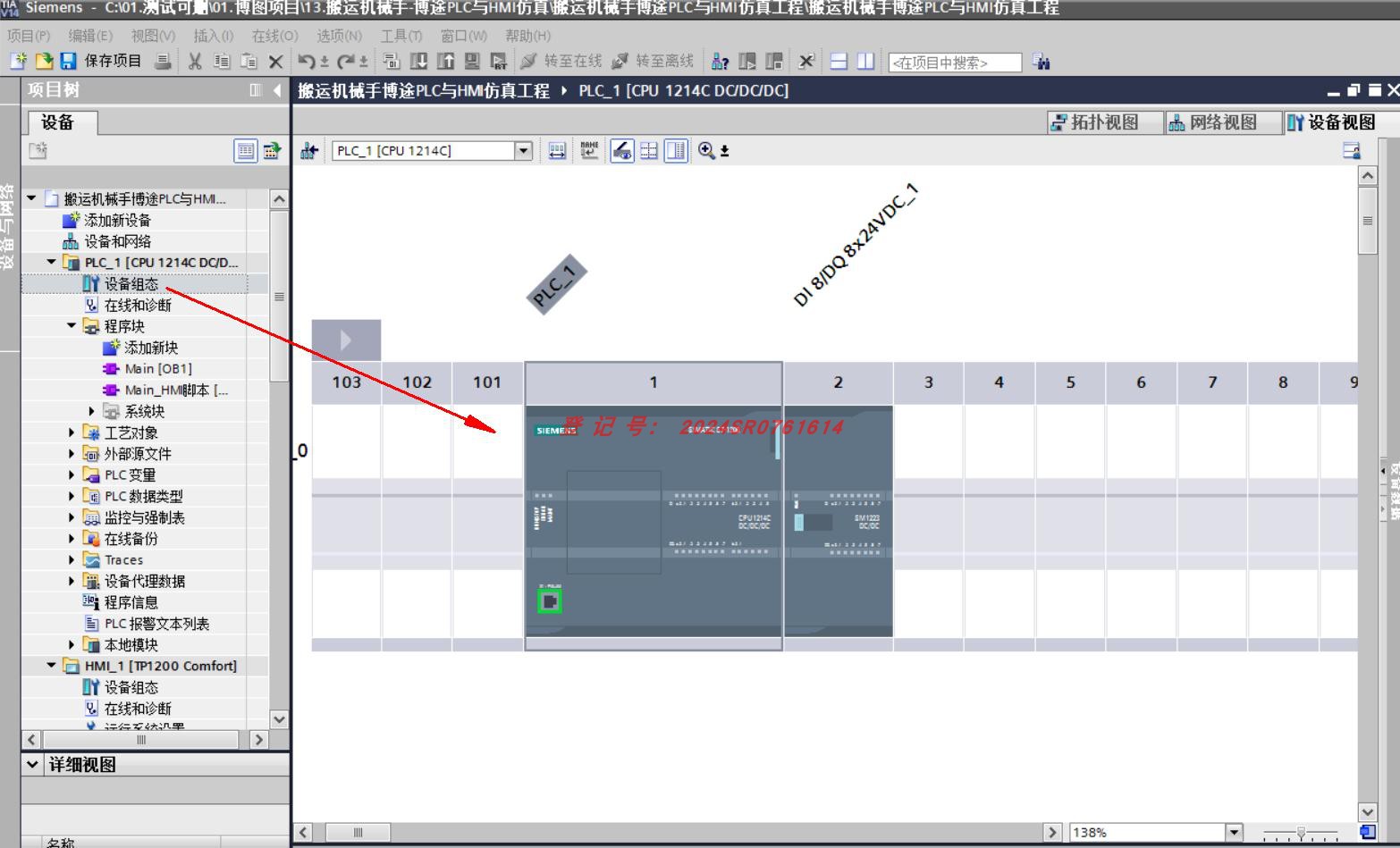Open the 在线(O) menu
The image size is (1400, 848).
tap(274, 36)
